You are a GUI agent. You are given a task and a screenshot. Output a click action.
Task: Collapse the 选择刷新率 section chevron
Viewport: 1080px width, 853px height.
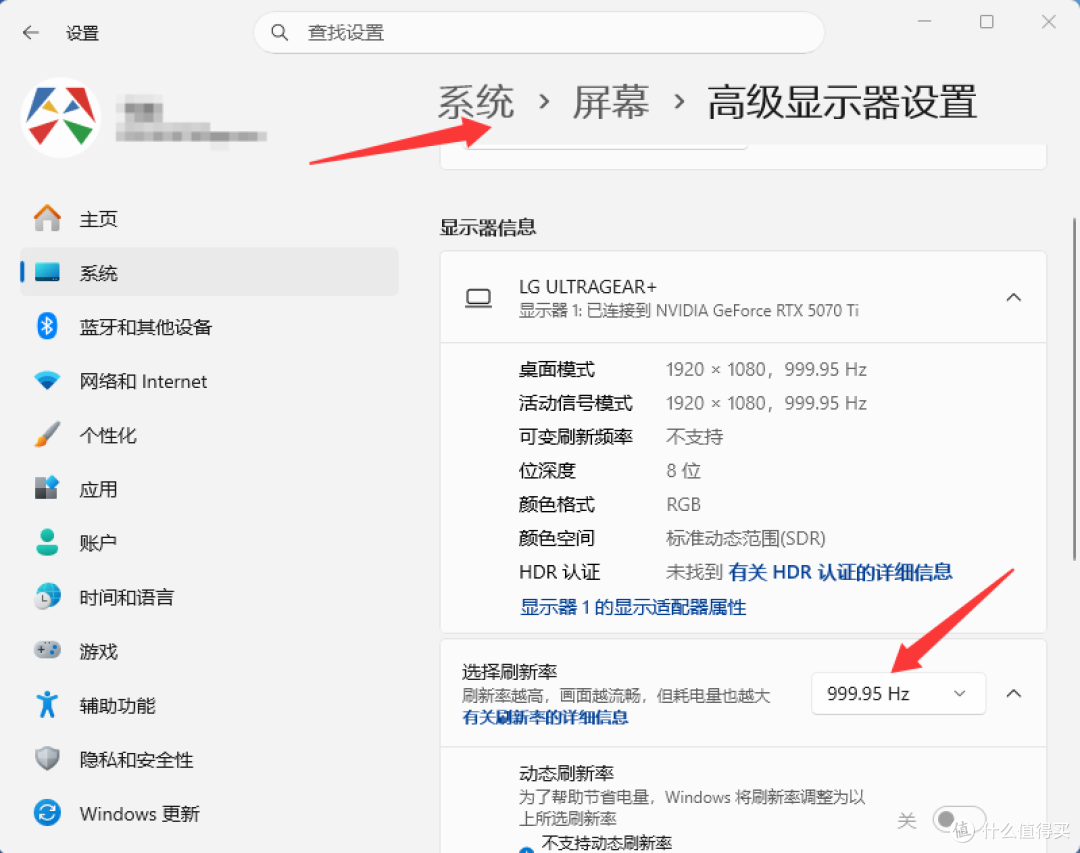coord(1013,693)
